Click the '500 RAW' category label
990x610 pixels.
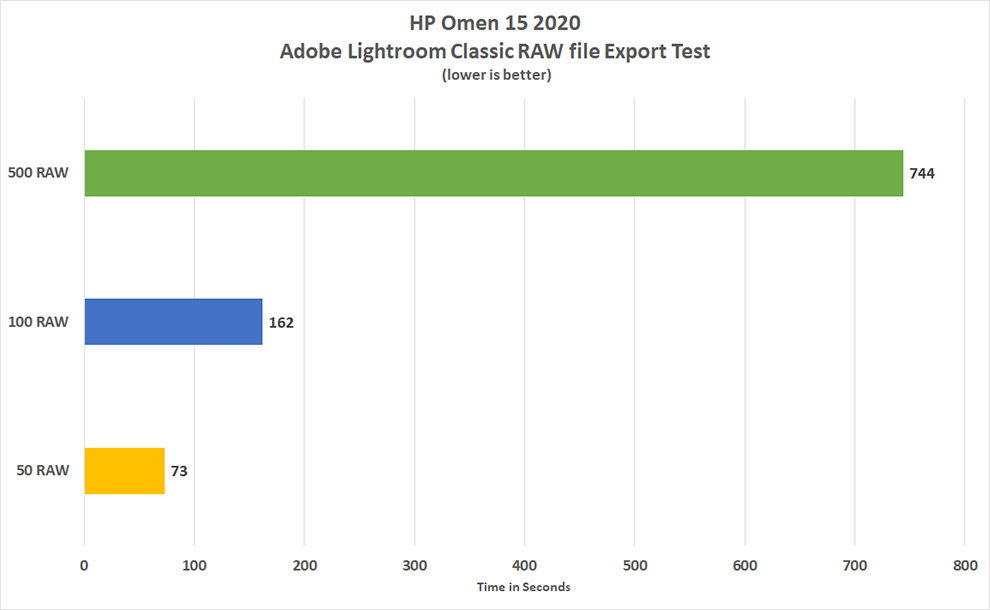pyautogui.click(x=38, y=172)
